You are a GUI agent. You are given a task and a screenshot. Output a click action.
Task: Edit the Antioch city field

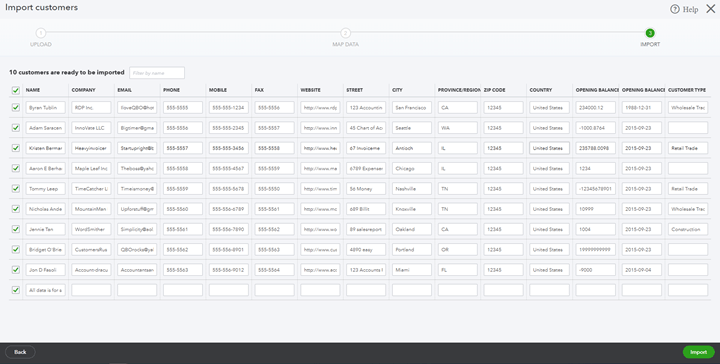tap(412, 148)
